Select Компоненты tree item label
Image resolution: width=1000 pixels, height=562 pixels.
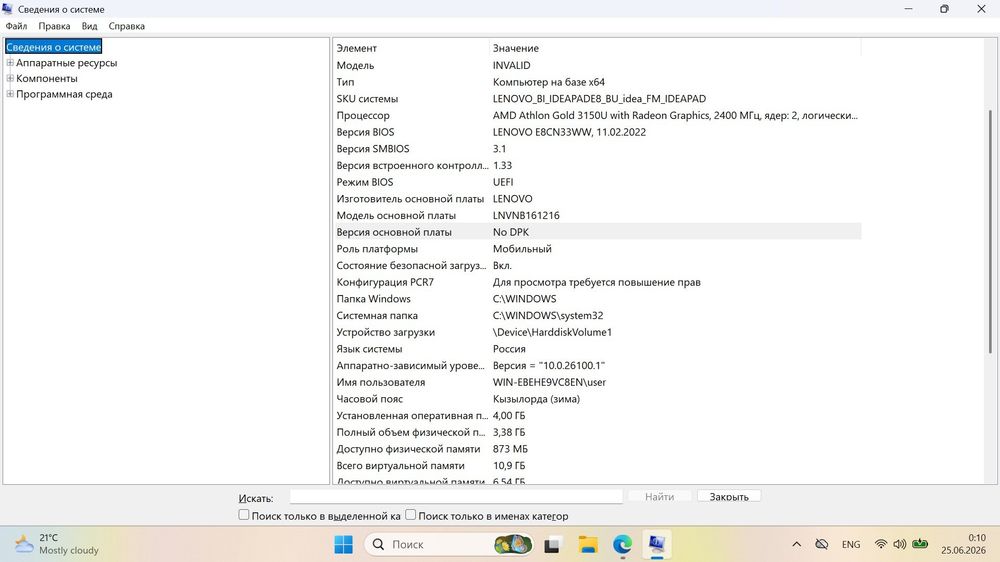coord(47,78)
